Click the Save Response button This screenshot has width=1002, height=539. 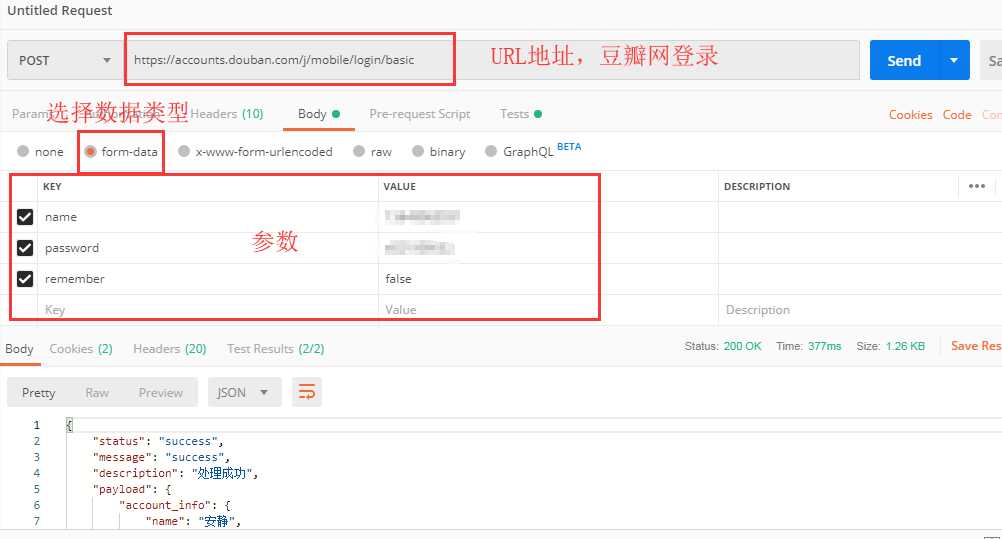[x=975, y=346]
